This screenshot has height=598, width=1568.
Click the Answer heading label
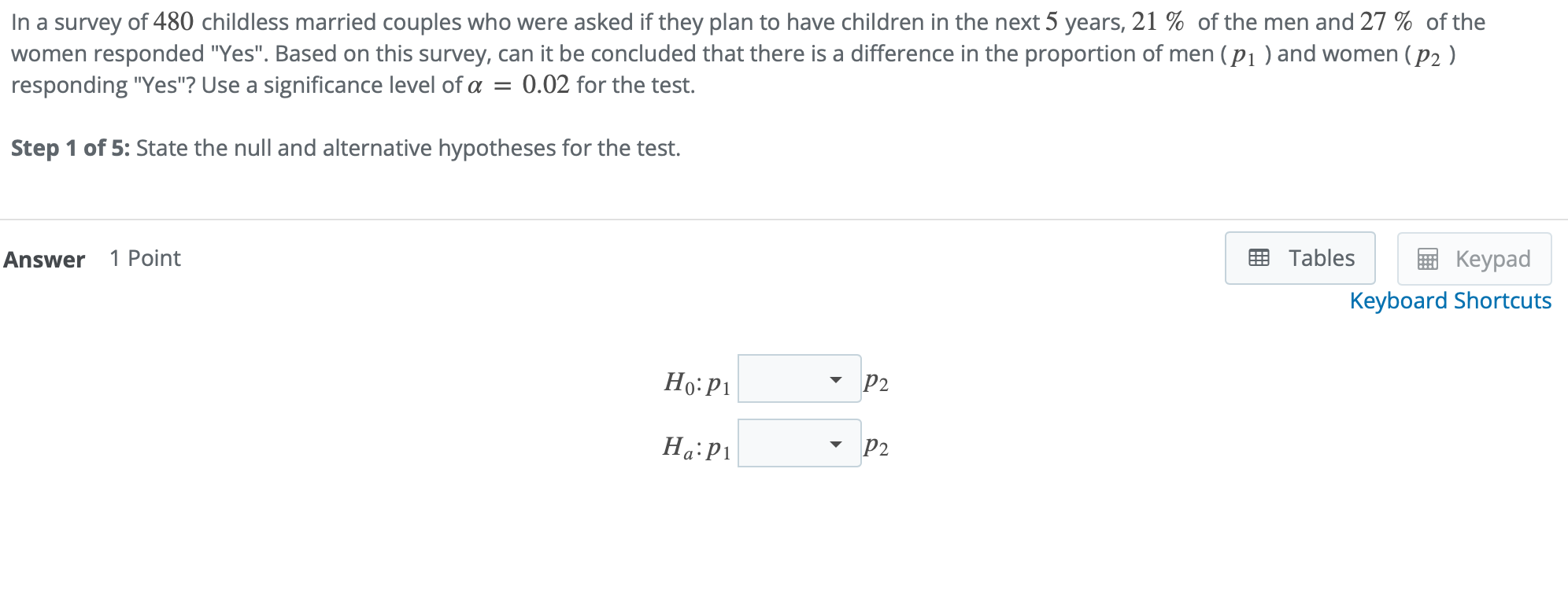[x=44, y=260]
